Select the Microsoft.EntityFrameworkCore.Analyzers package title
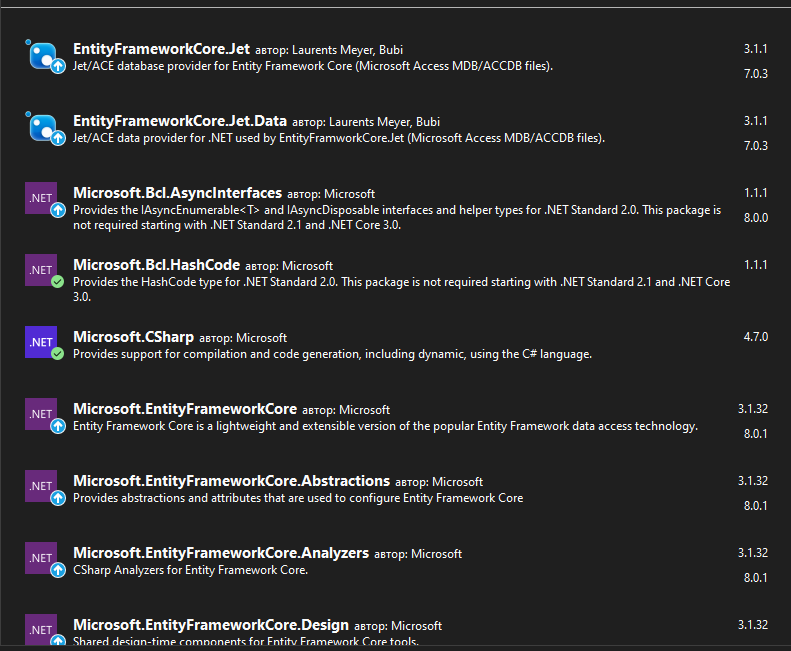Viewport: 791px width, 651px height. click(221, 554)
